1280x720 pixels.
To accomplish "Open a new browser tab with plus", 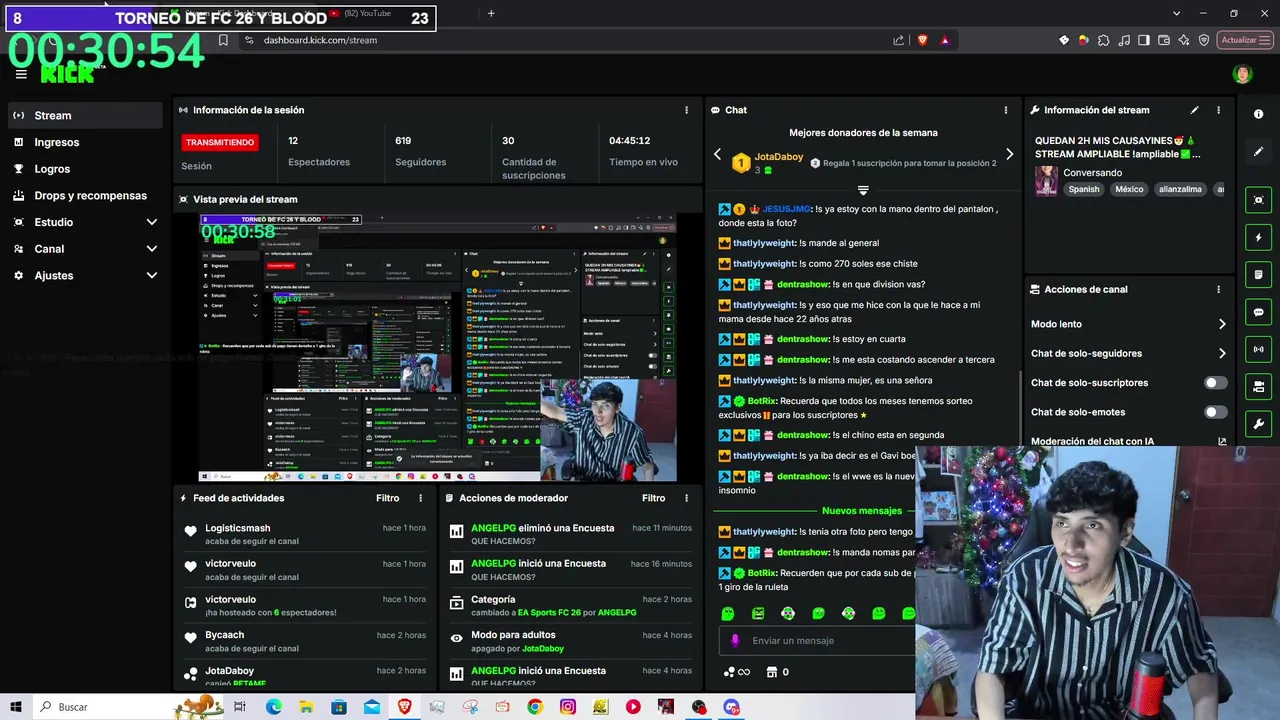I will [x=491, y=13].
